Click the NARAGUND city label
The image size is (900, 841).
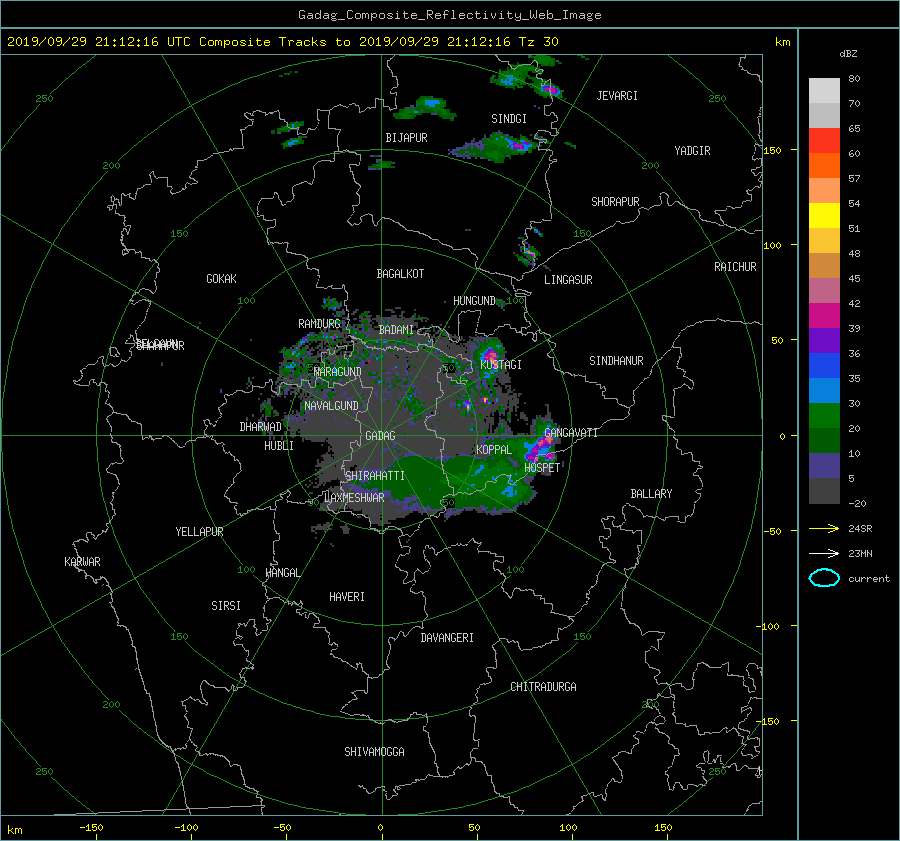pyautogui.click(x=338, y=372)
